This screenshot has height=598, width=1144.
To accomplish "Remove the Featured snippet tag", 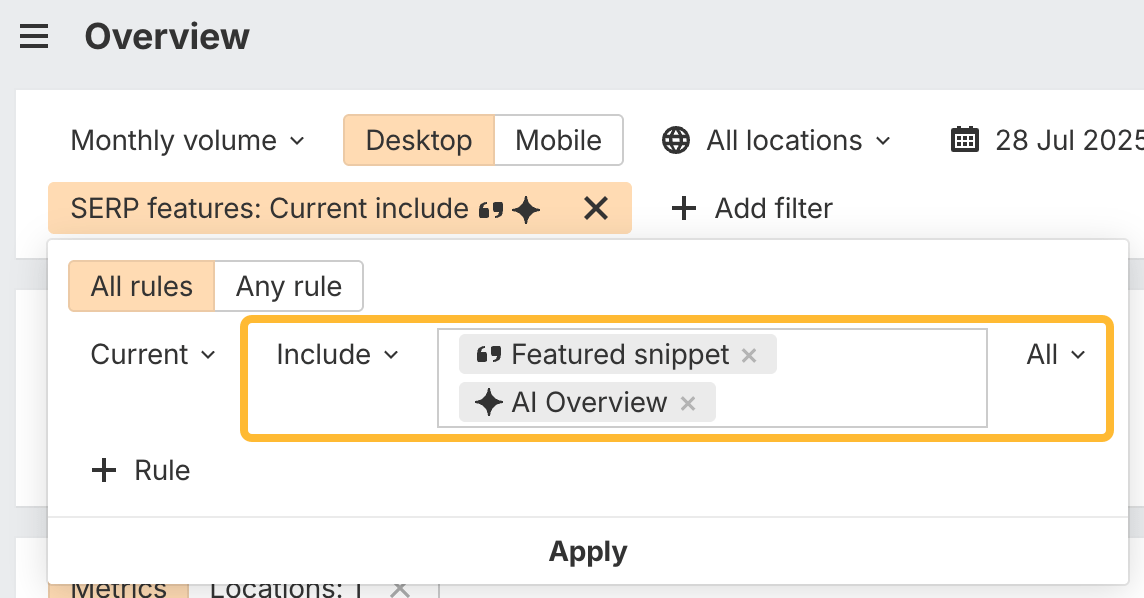I will tap(749, 355).
